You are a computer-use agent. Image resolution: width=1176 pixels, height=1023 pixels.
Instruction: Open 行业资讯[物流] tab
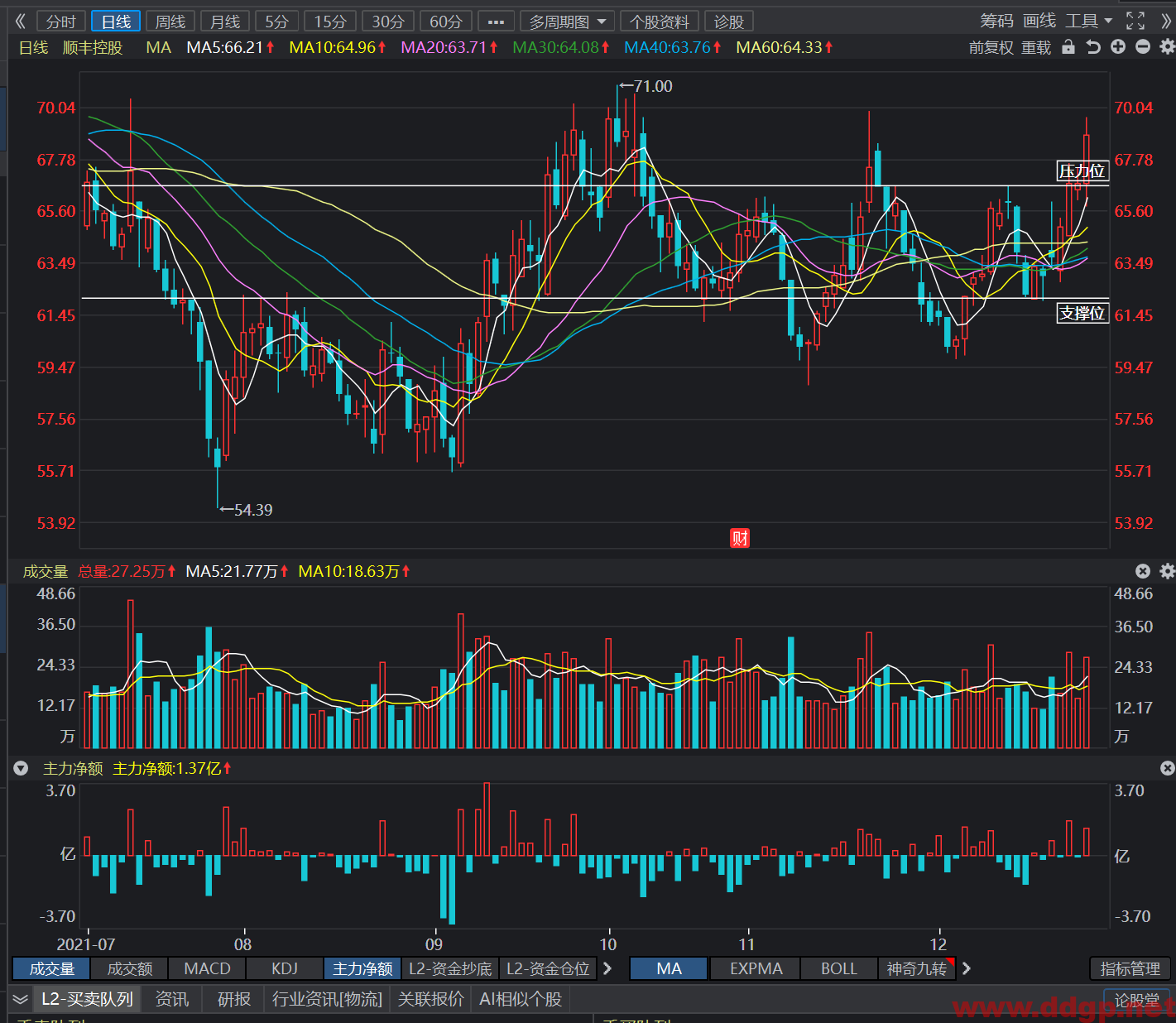click(327, 999)
